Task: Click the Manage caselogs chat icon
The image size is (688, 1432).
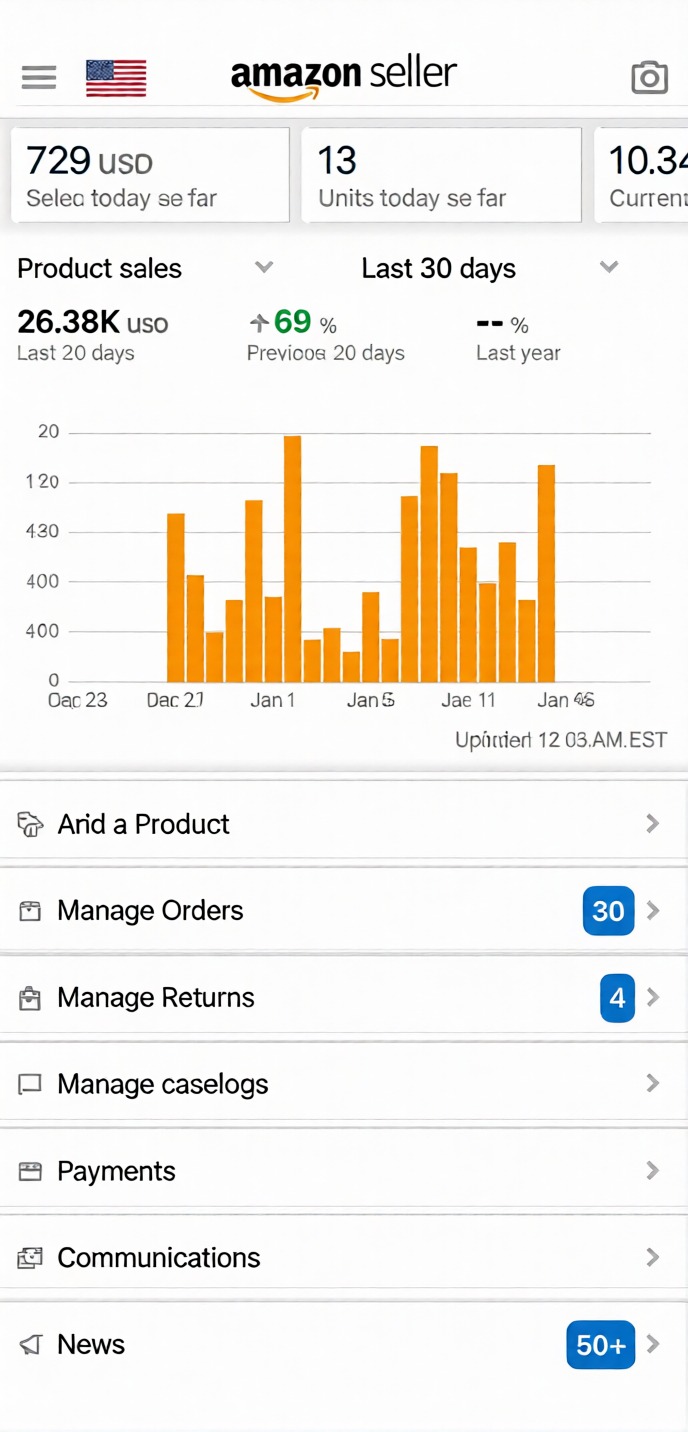Action: [x=31, y=1084]
